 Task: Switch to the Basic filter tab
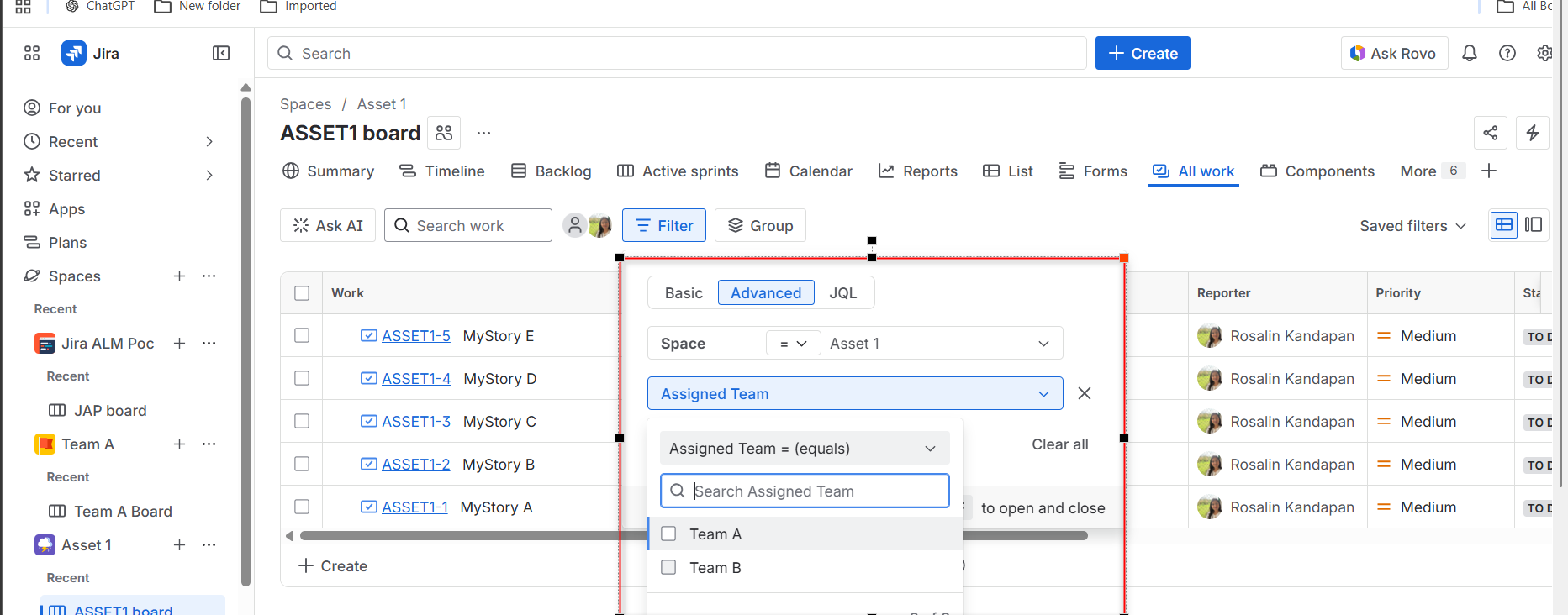click(684, 292)
